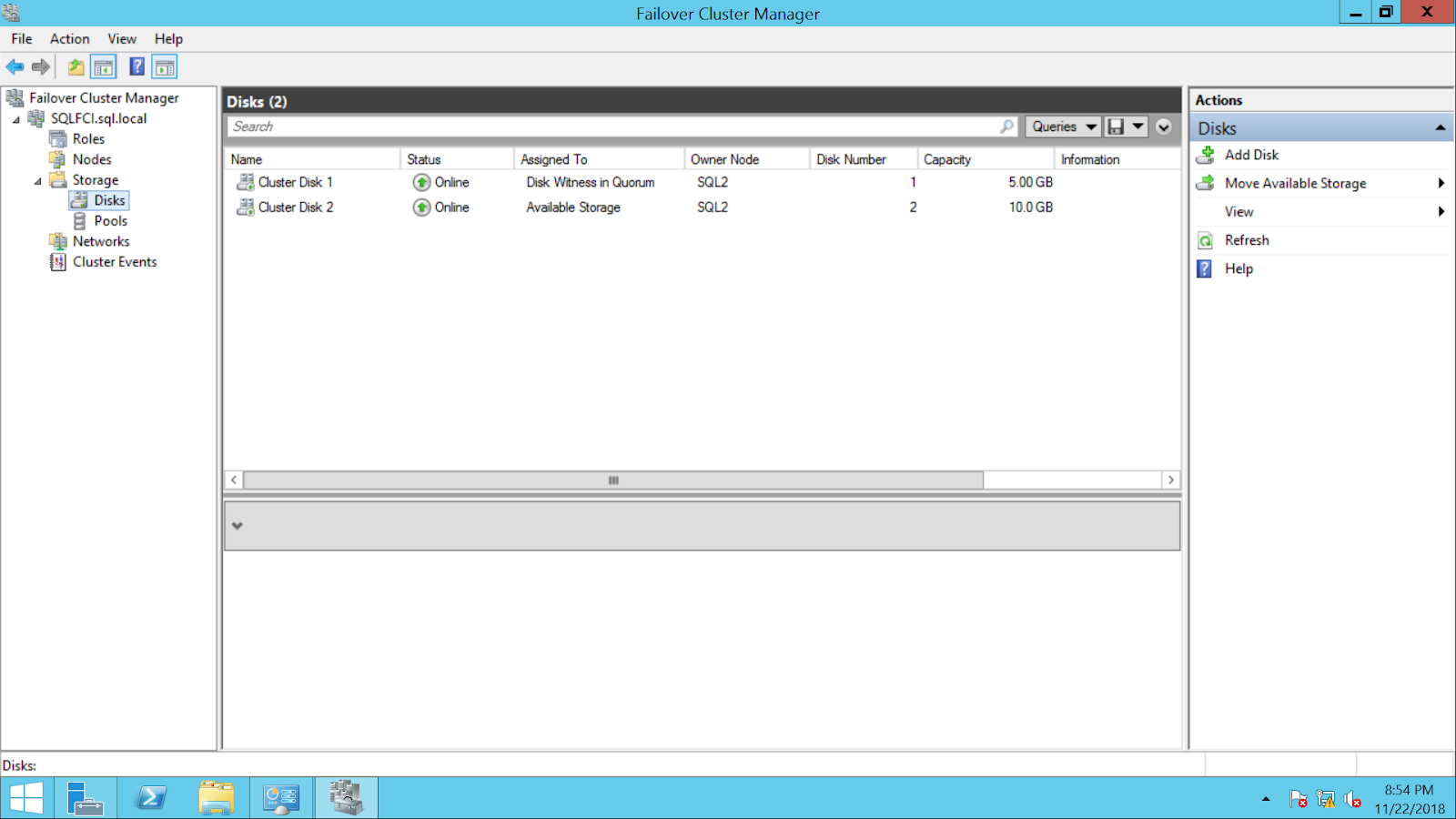Viewport: 1456px width, 819px height.
Task: Select Cluster Events in the tree
Action: (x=115, y=262)
